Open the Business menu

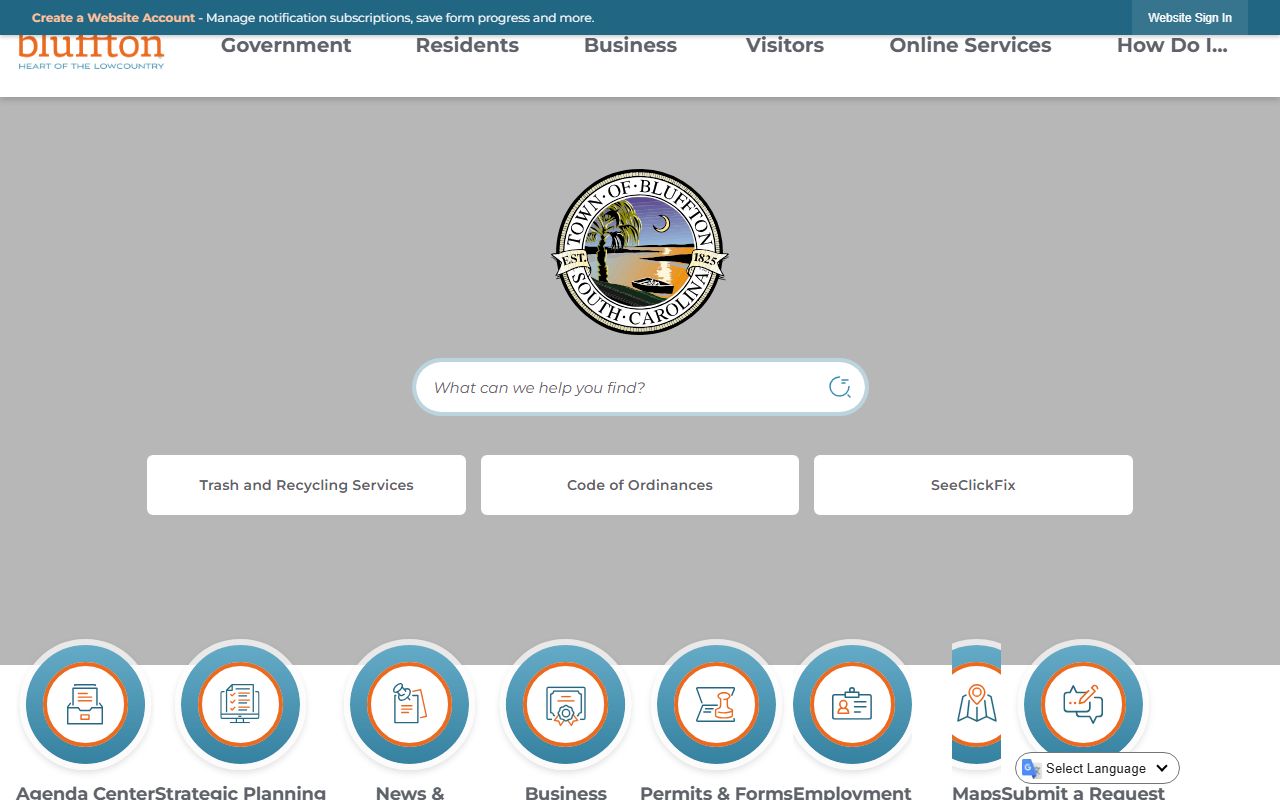click(x=630, y=45)
